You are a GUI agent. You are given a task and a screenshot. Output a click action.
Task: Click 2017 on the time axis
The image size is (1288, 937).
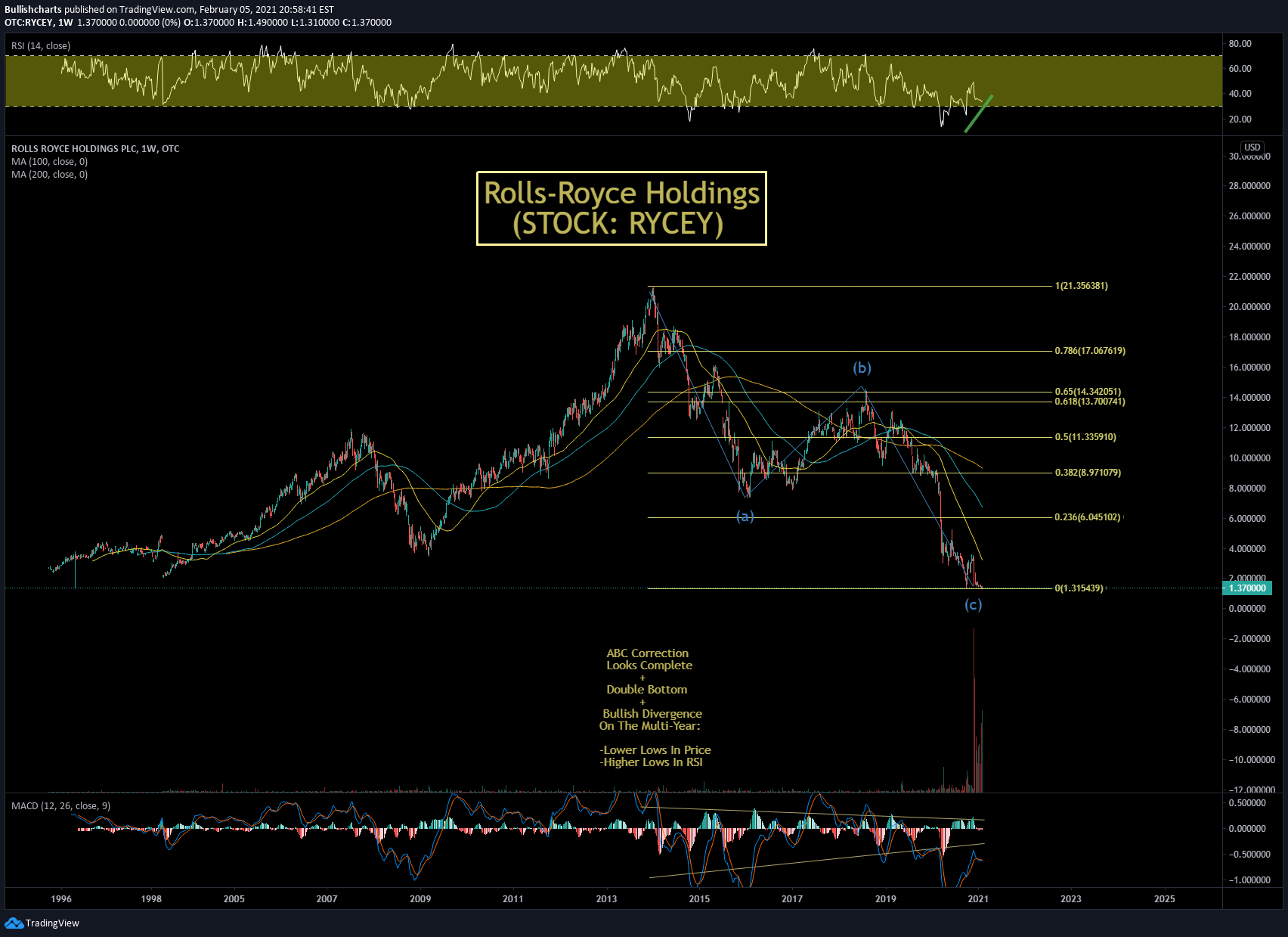pyautogui.click(x=792, y=899)
